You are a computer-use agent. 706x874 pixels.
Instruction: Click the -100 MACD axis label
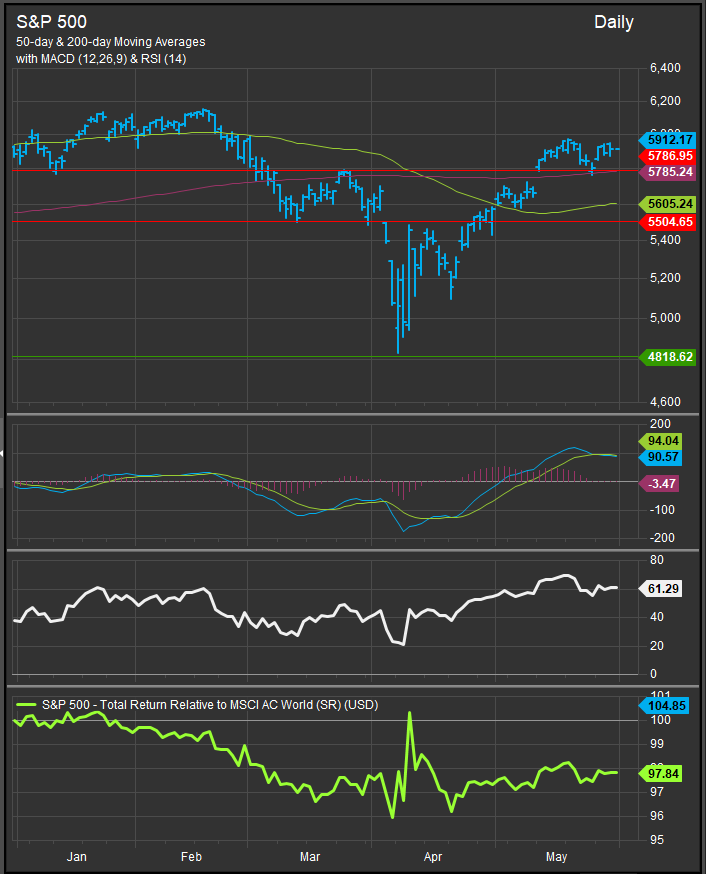[x=662, y=509]
